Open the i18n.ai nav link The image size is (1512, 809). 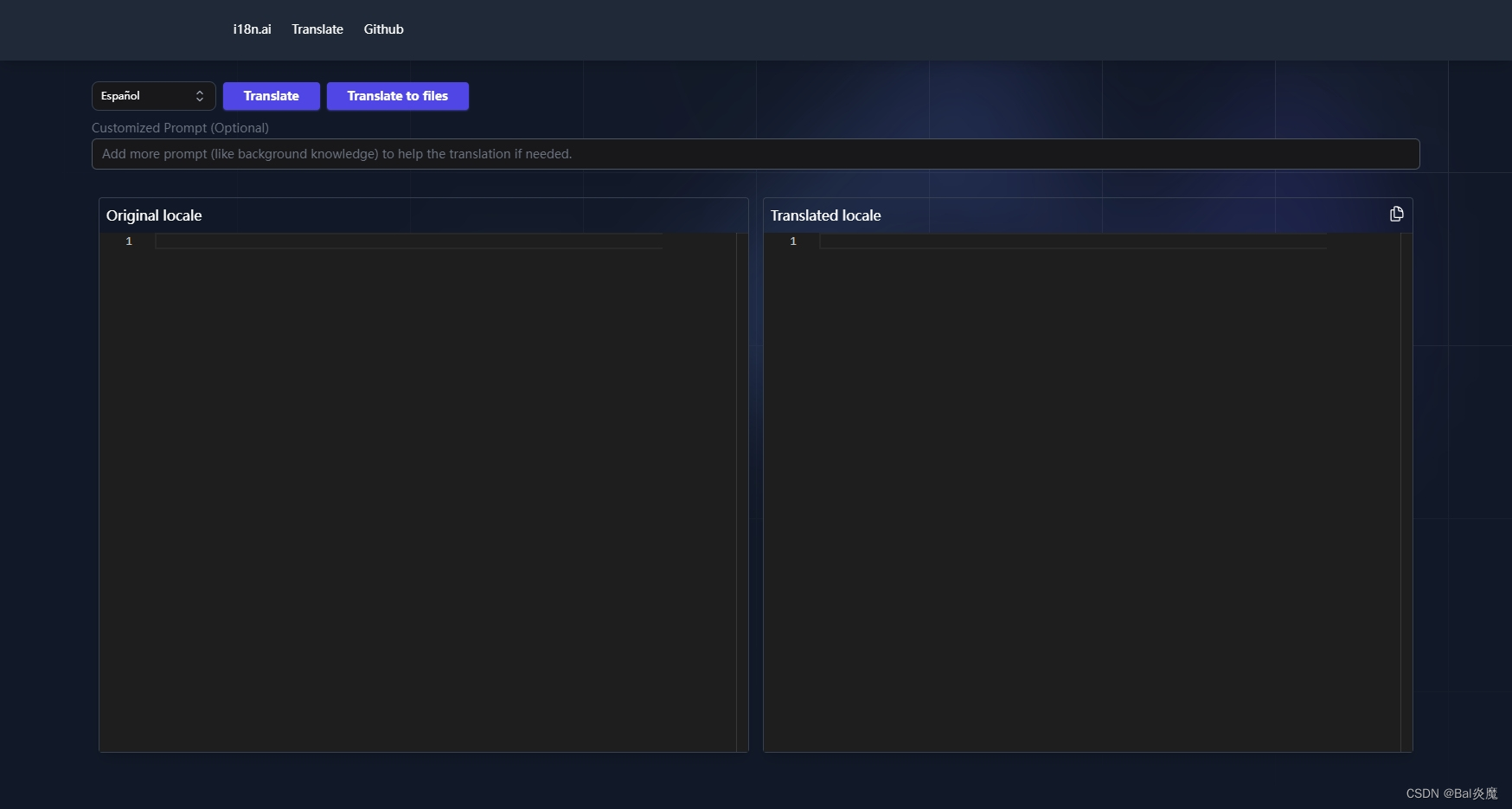[x=252, y=29]
